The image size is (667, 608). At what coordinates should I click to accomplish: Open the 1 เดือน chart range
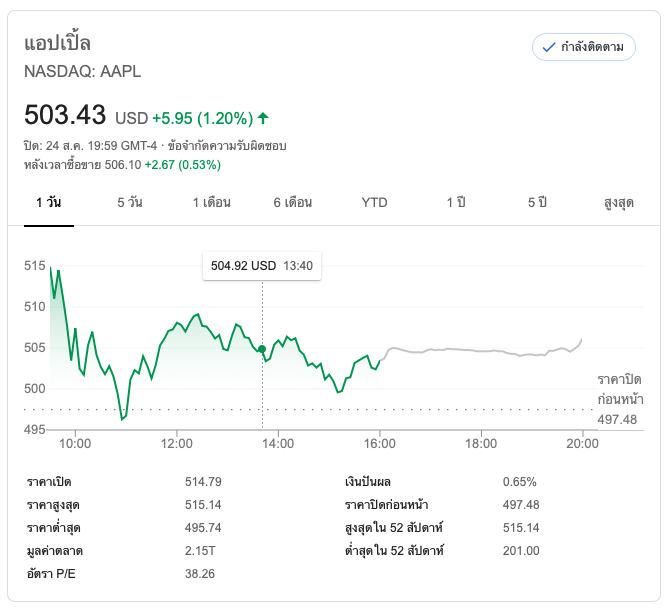pos(212,202)
